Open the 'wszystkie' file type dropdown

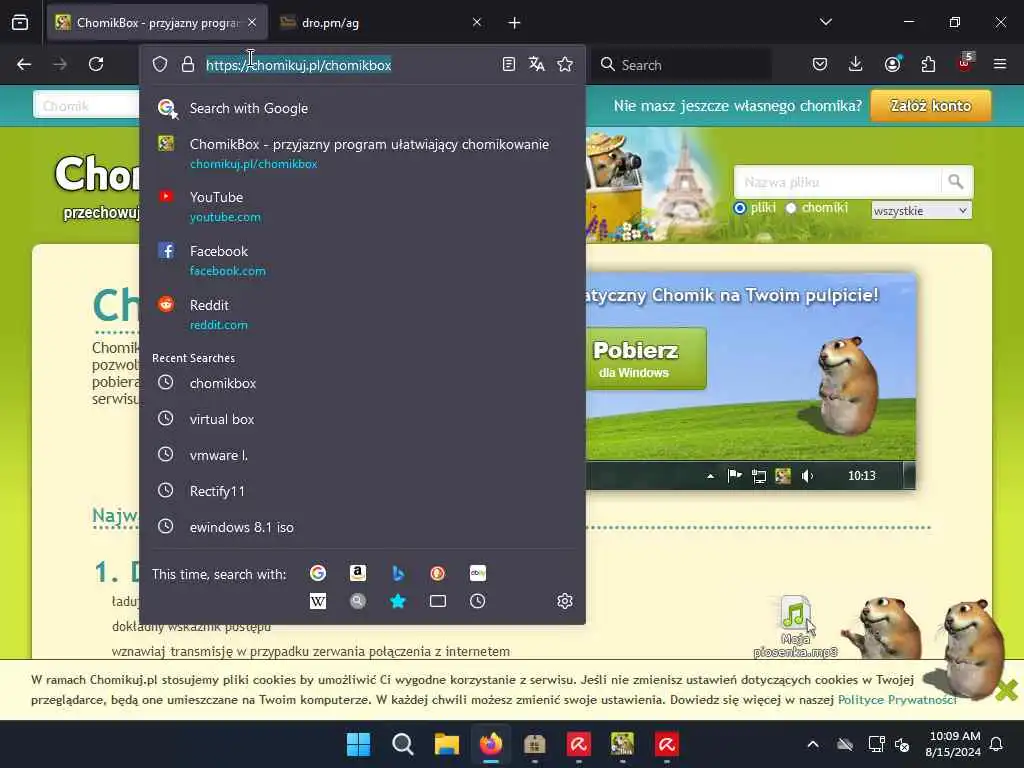coord(921,210)
